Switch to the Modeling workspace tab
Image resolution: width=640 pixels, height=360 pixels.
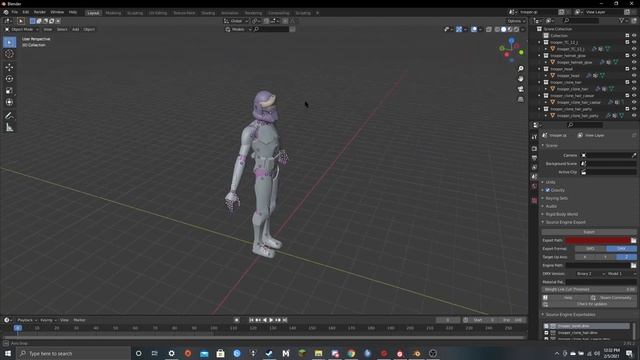(113, 13)
